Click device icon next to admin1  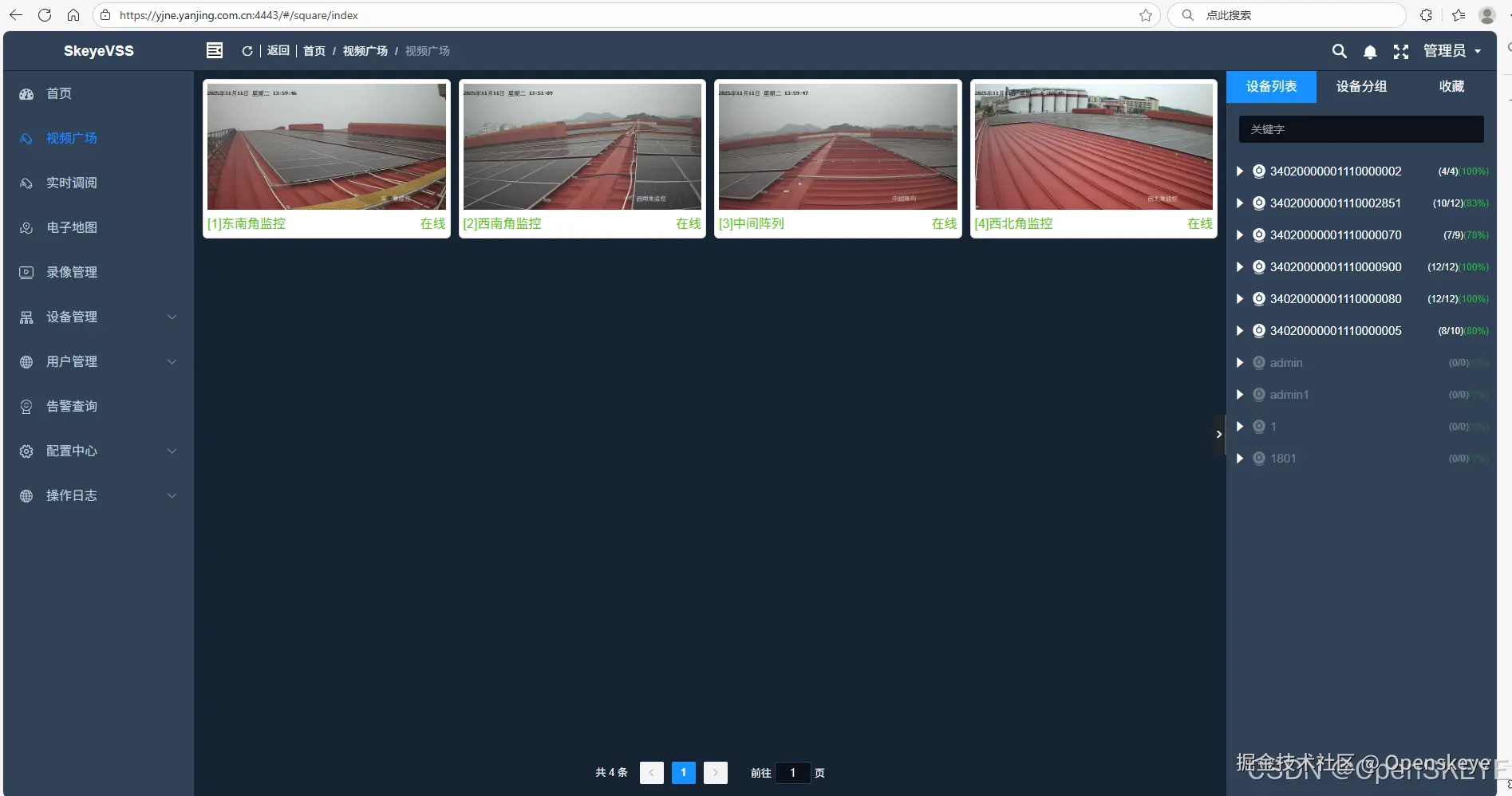1259,394
